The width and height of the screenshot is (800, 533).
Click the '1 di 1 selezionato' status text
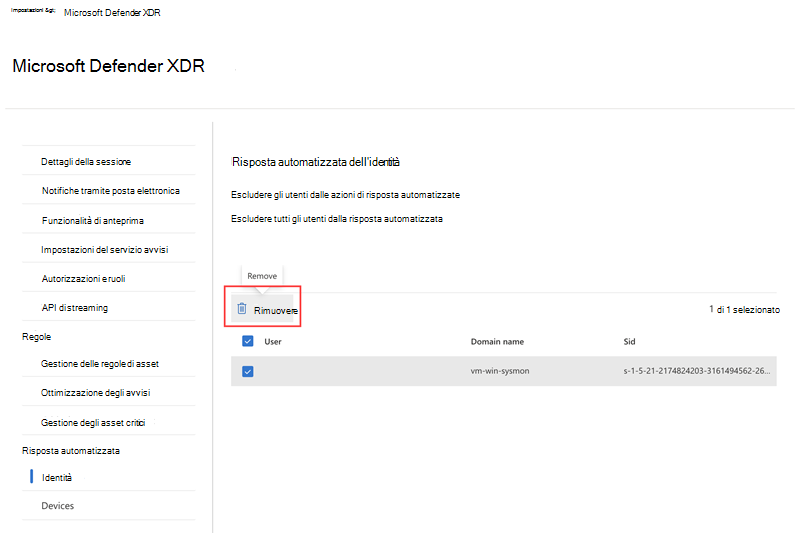pos(744,310)
